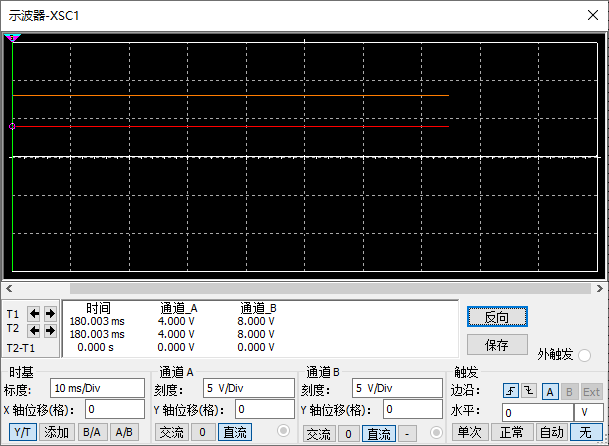The width and height of the screenshot is (609, 446).
Task: Click T1 channel A value 4.000 V
Action: [x=176, y=321]
